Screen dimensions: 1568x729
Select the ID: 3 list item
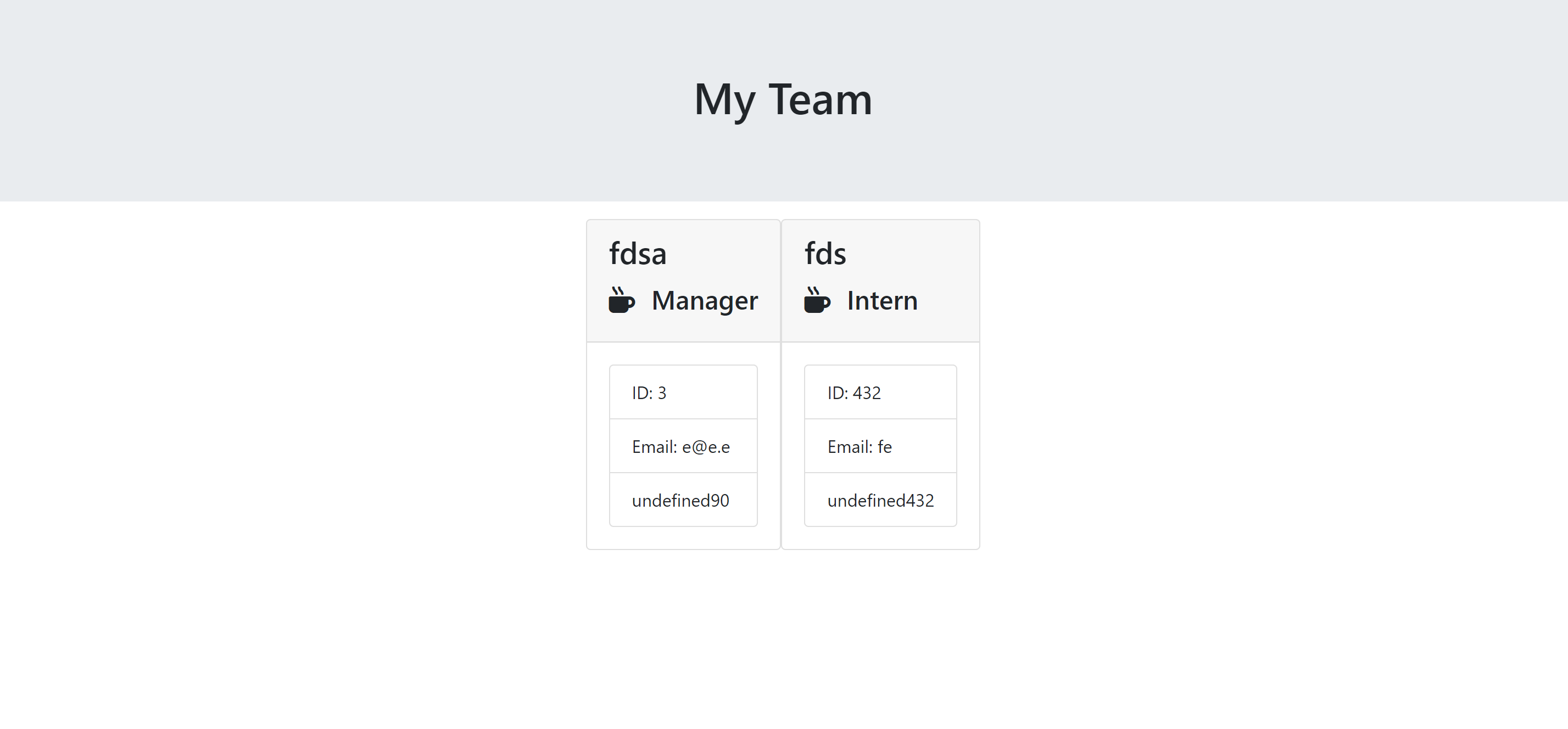click(683, 392)
